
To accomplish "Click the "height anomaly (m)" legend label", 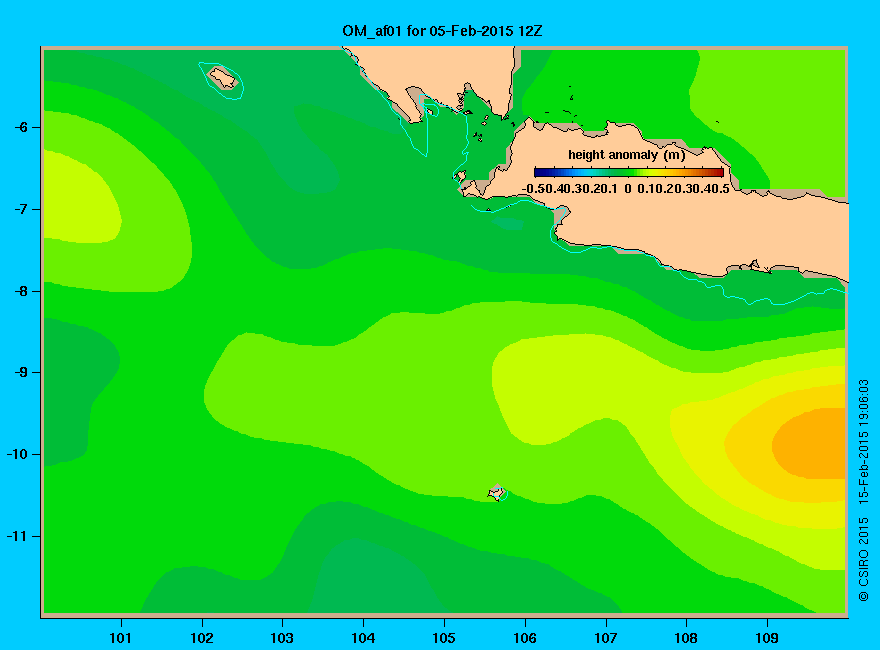I will [626, 154].
